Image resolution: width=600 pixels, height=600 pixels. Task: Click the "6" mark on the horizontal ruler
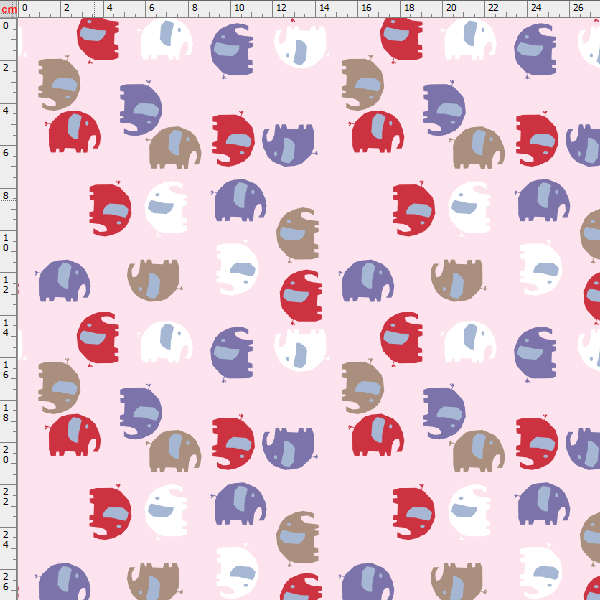tap(152, 8)
